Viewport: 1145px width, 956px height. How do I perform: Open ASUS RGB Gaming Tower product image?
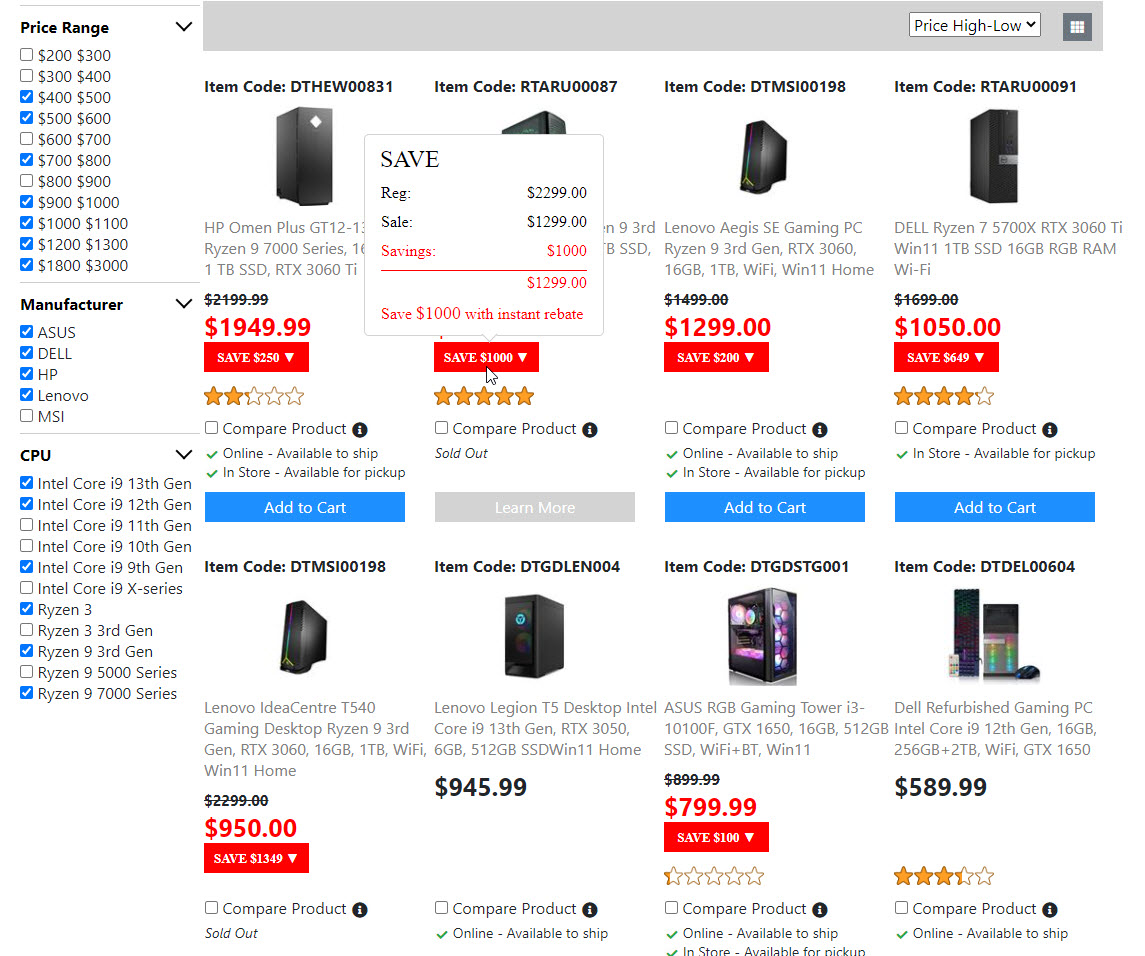pyautogui.click(x=764, y=636)
